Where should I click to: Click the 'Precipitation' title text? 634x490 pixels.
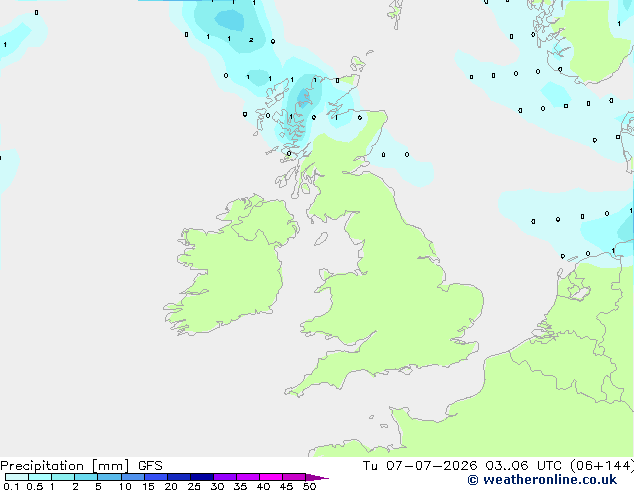(42, 466)
